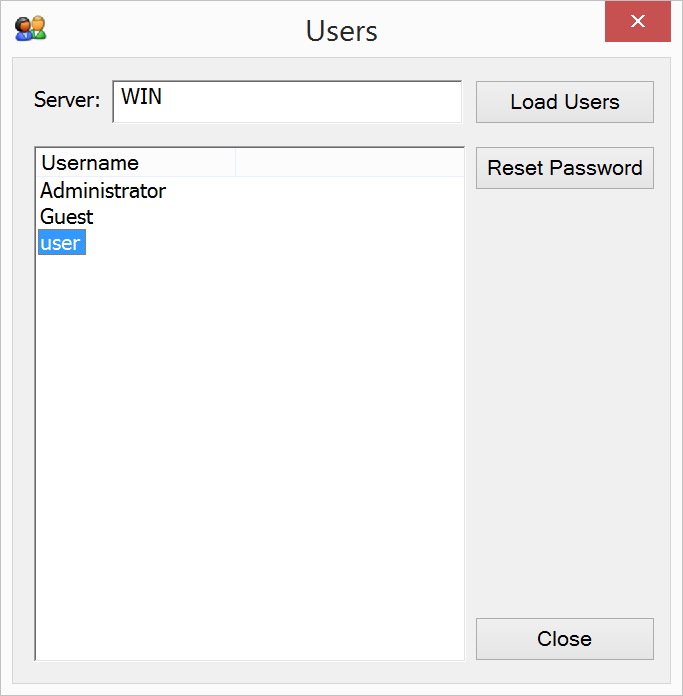
Task: Click blank dialog area below Reset Password
Action: [564, 400]
